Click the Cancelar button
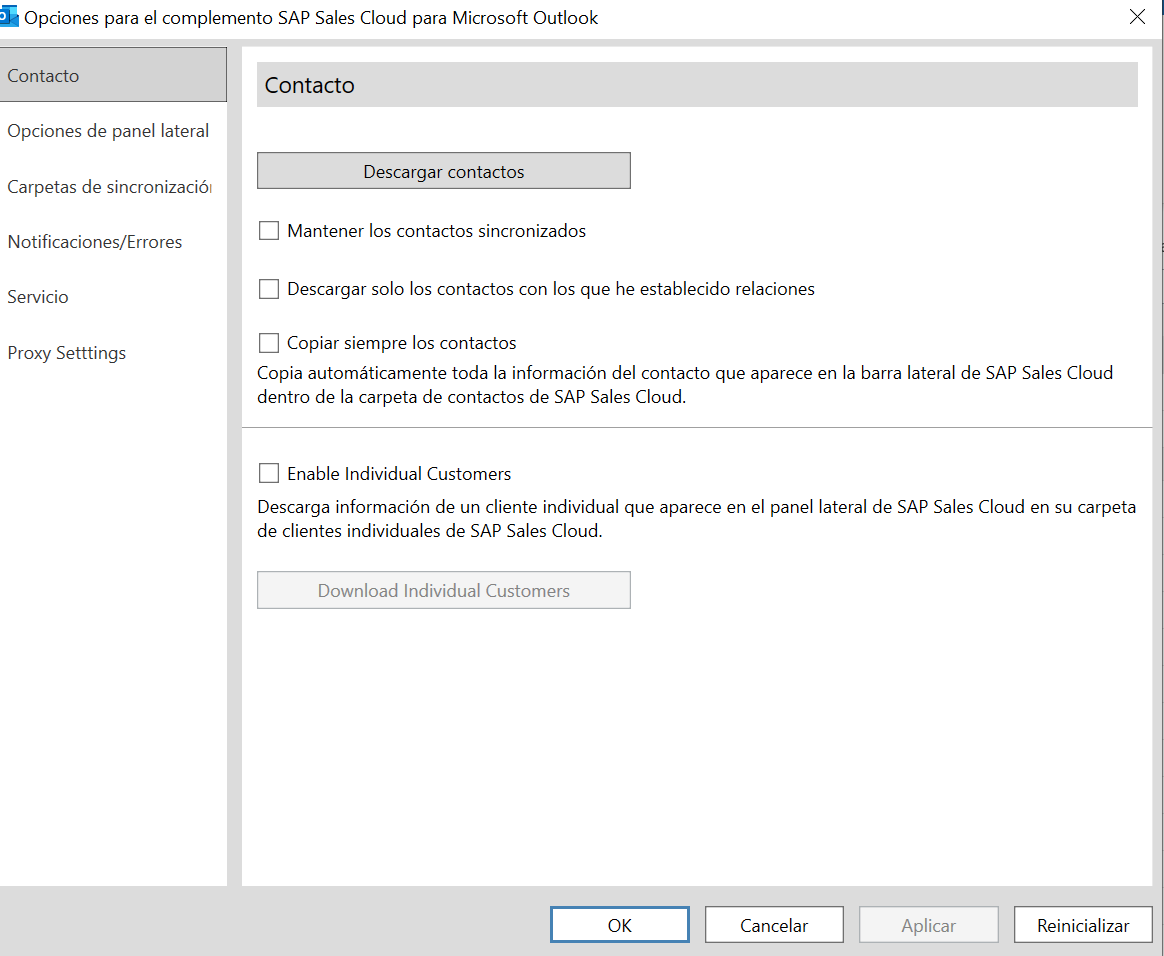Screen dimensions: 1164x956 click(774, 925)
